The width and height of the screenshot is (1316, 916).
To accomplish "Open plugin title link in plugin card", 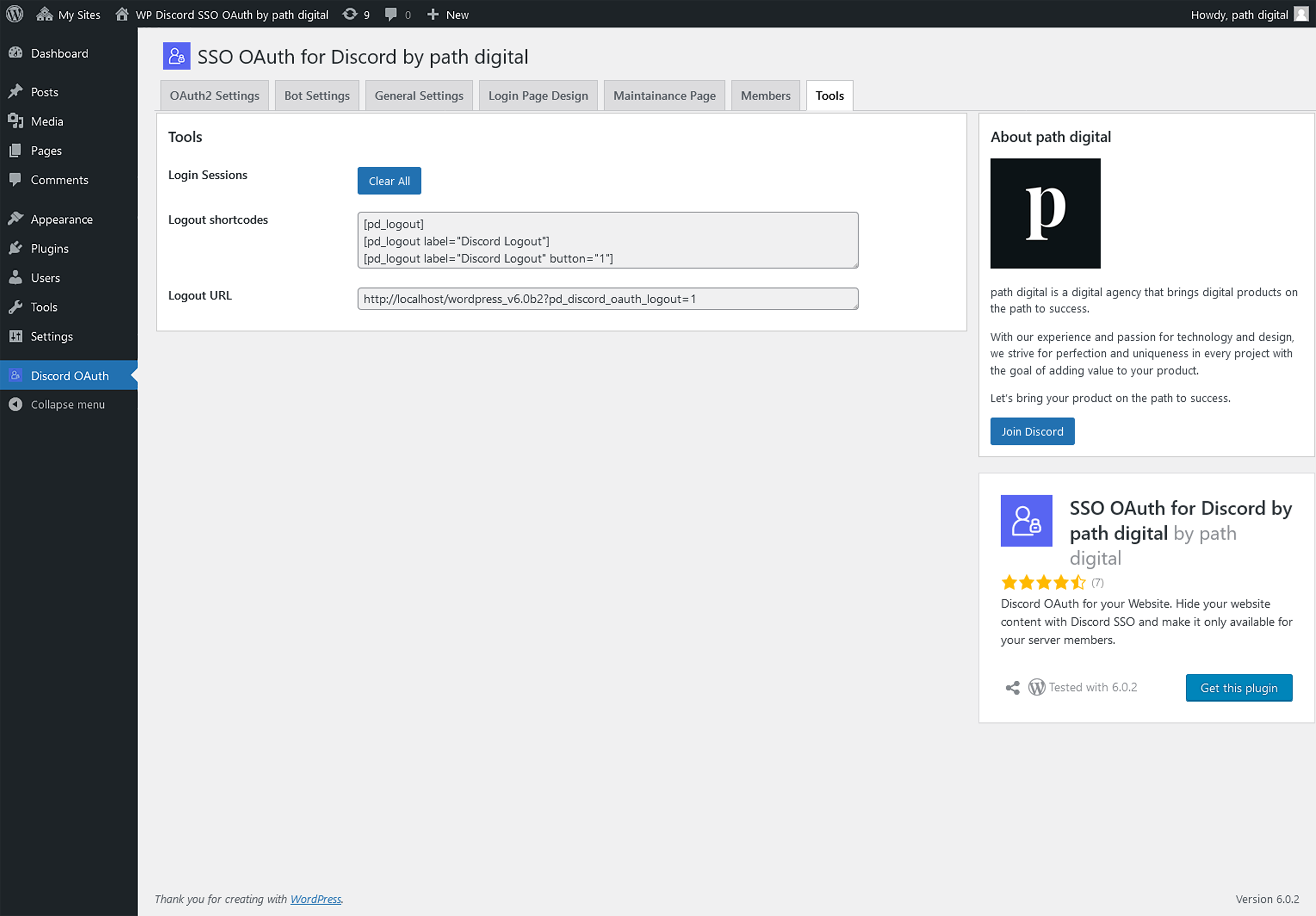I will pyautogui.click(x=1181, y=520).
